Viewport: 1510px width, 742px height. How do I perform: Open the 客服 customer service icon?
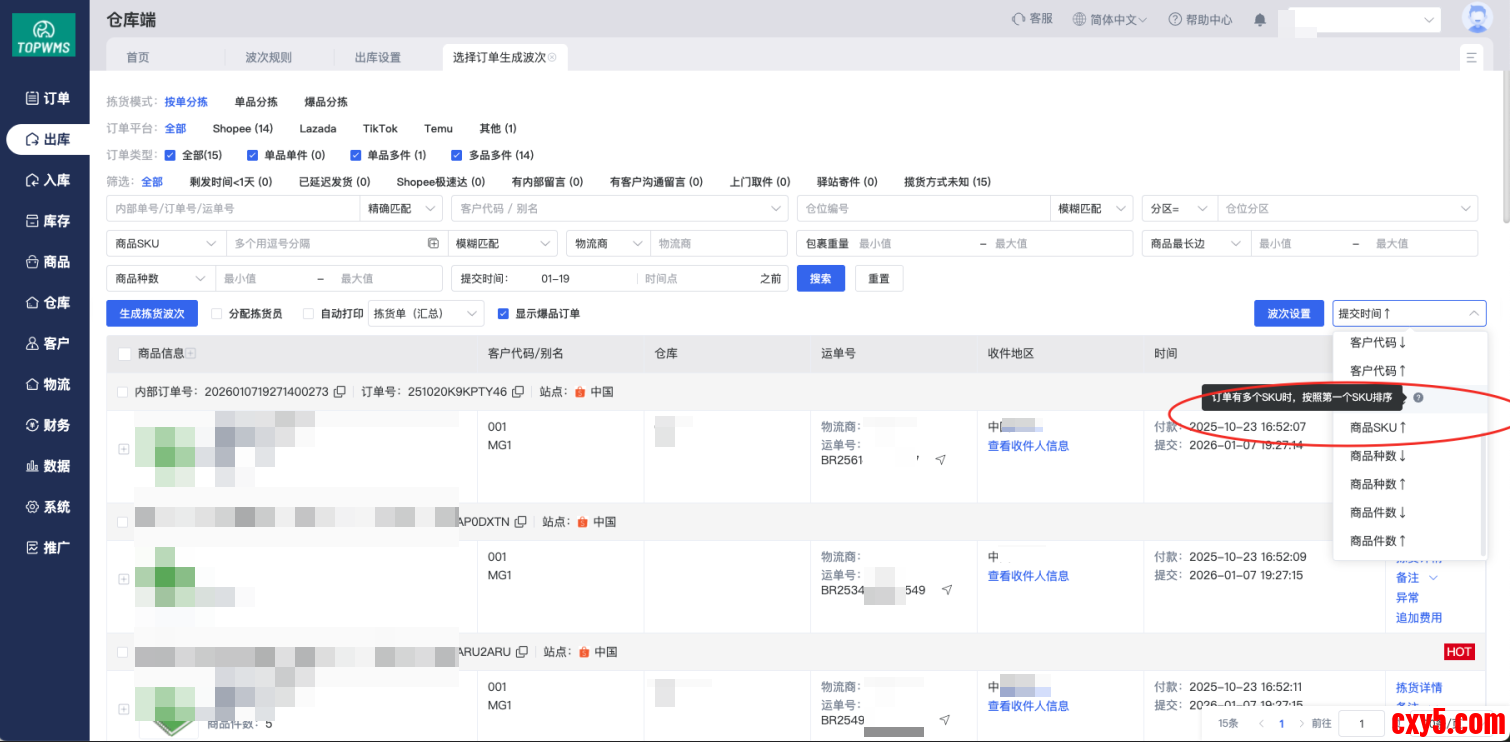[x=1019, y=19]
